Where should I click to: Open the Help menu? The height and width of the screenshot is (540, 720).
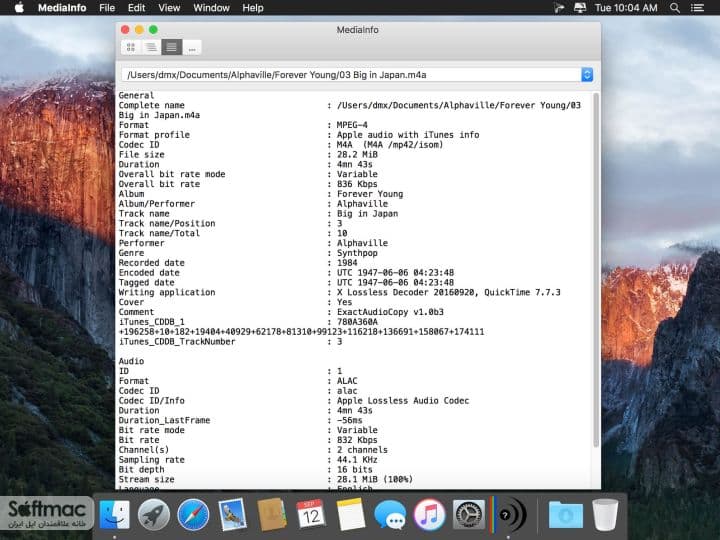(x=253, y=8)
